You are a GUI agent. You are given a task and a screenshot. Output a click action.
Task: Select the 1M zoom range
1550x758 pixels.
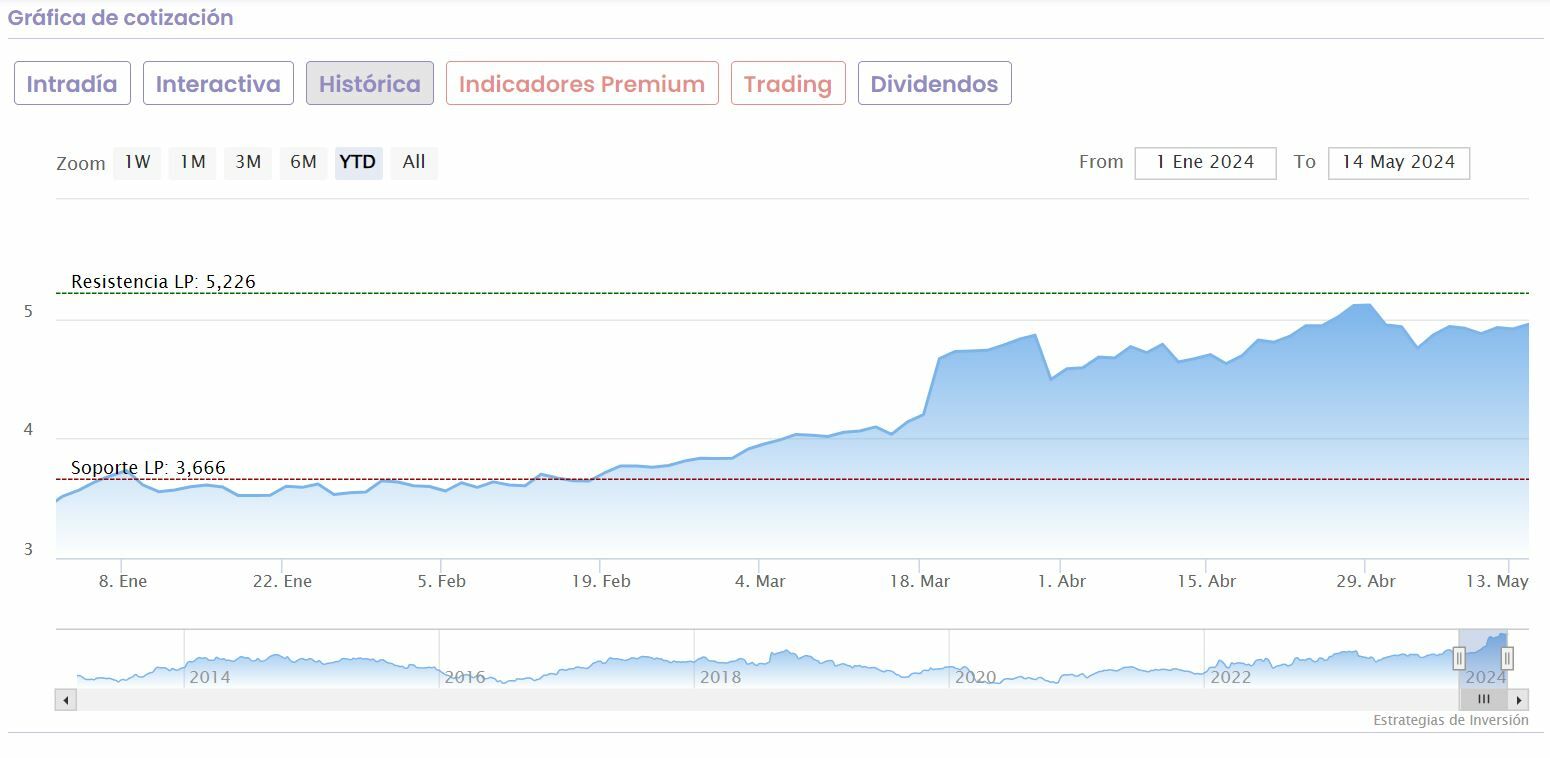192,162
